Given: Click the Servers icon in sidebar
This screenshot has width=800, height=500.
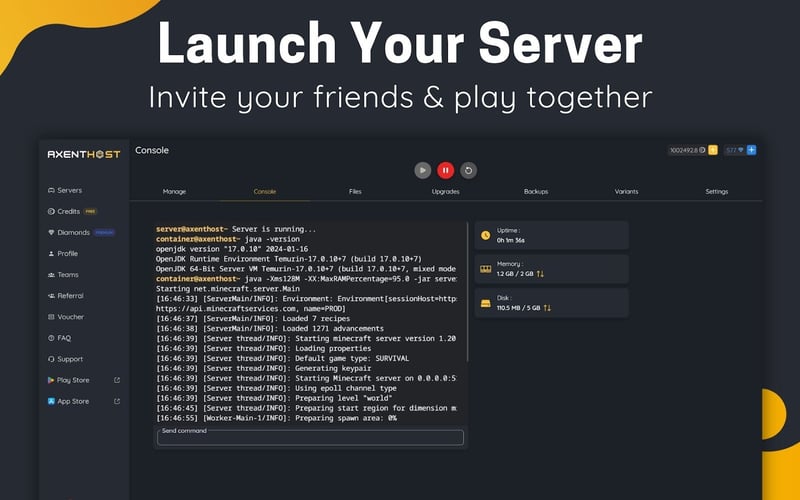Looking at the screenshot, I should tap(51, 190).
